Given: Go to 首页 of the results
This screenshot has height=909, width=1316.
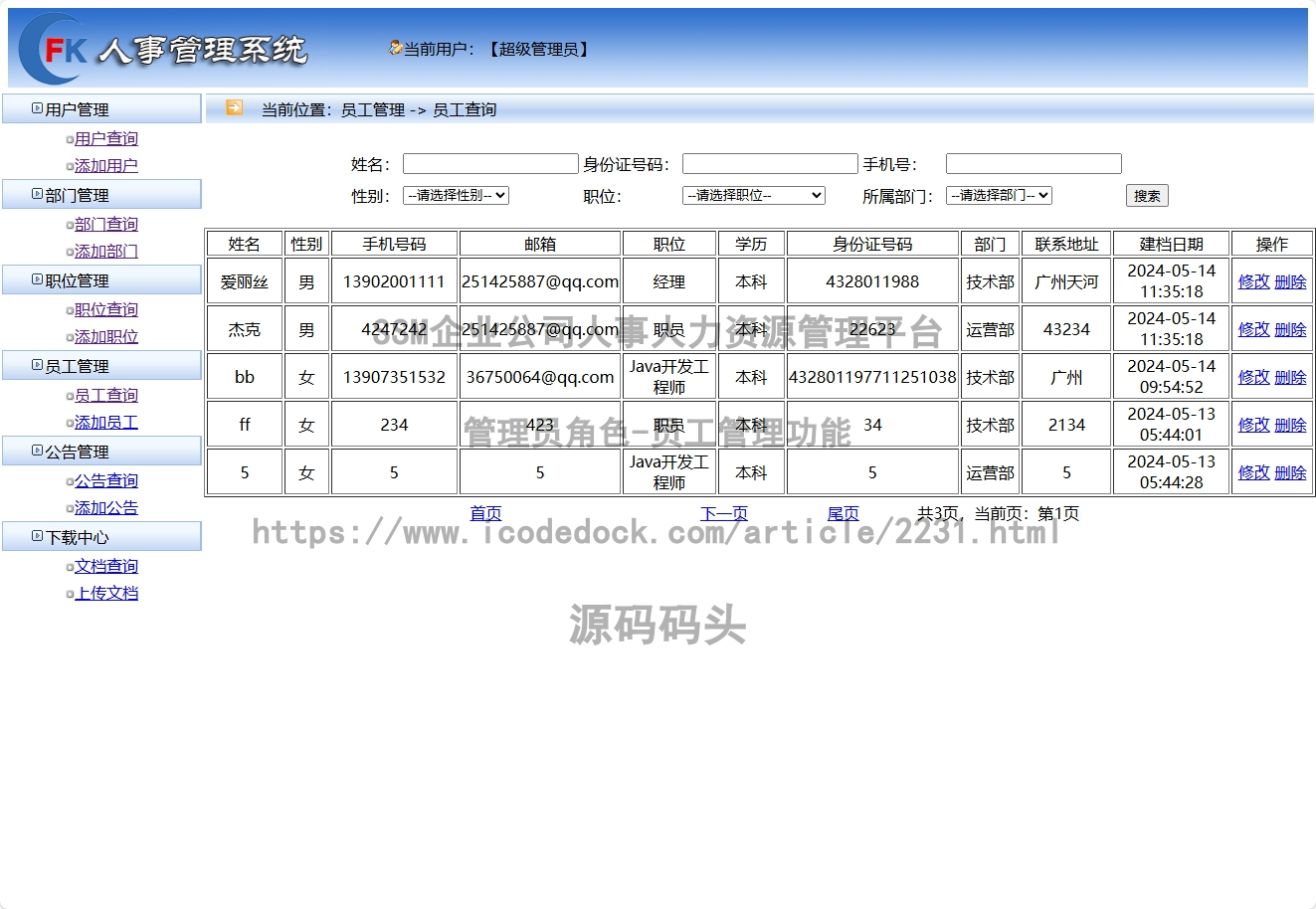Looking at the screenshot, I should (x=485, y=513).
